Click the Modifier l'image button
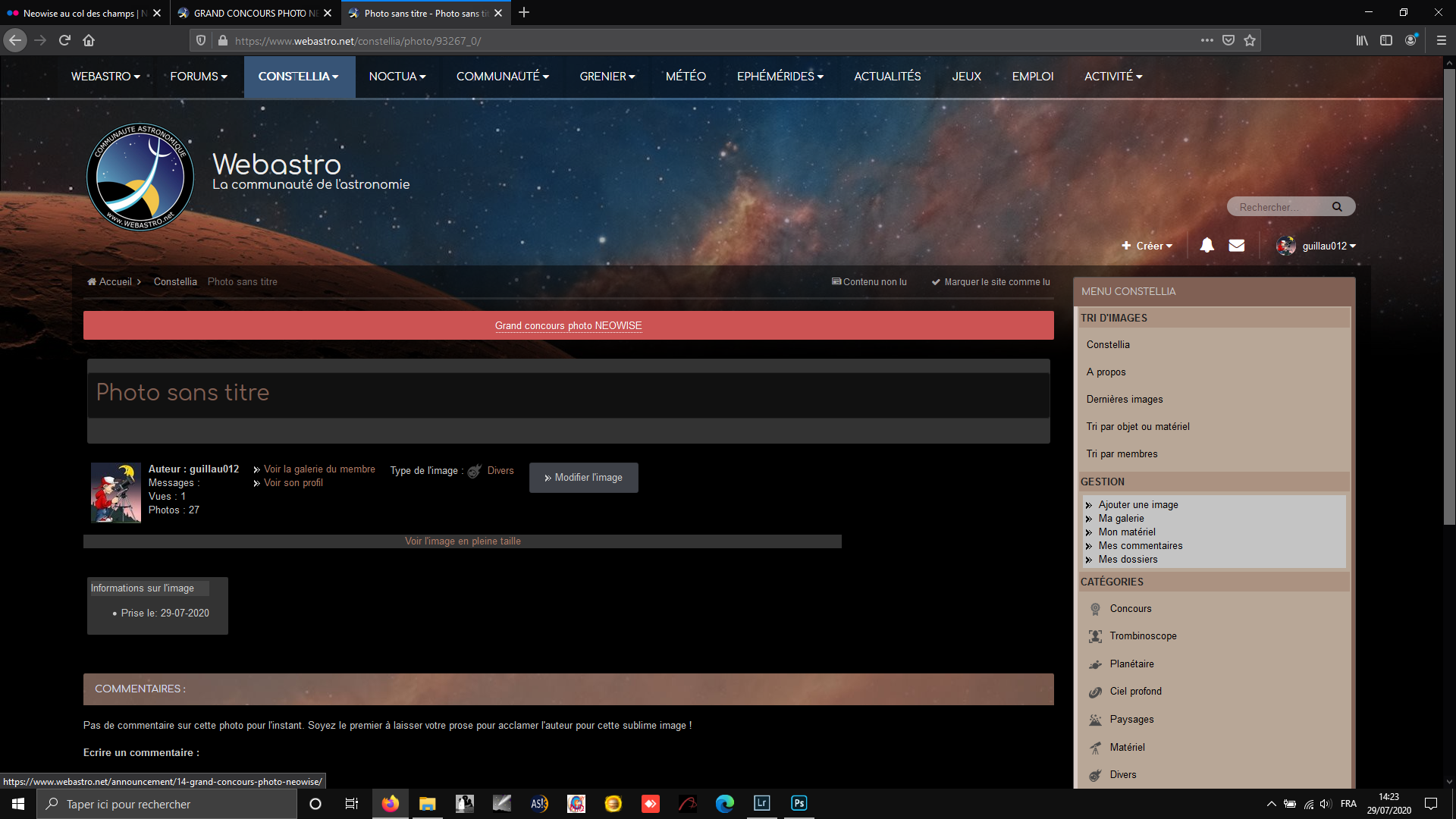 click(583, 478)
